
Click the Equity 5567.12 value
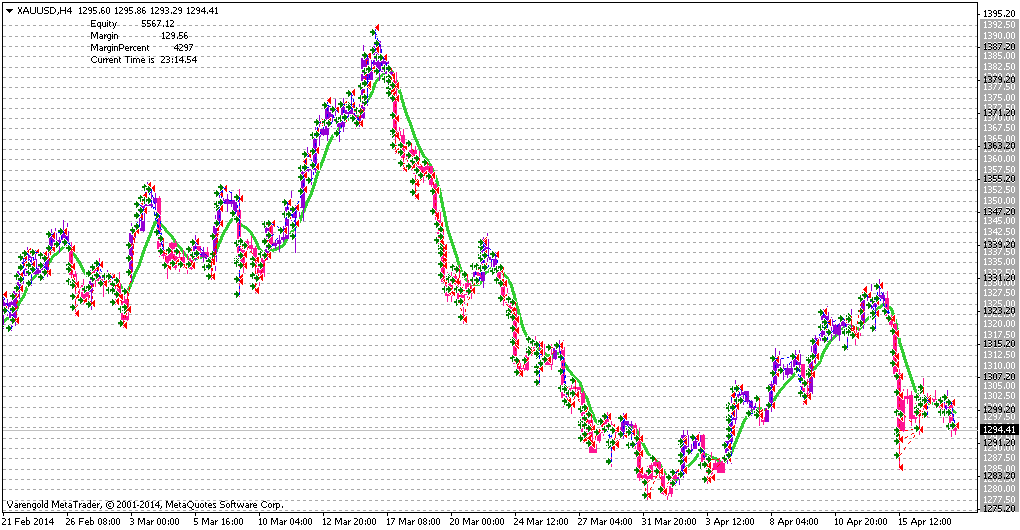point(157,23)
